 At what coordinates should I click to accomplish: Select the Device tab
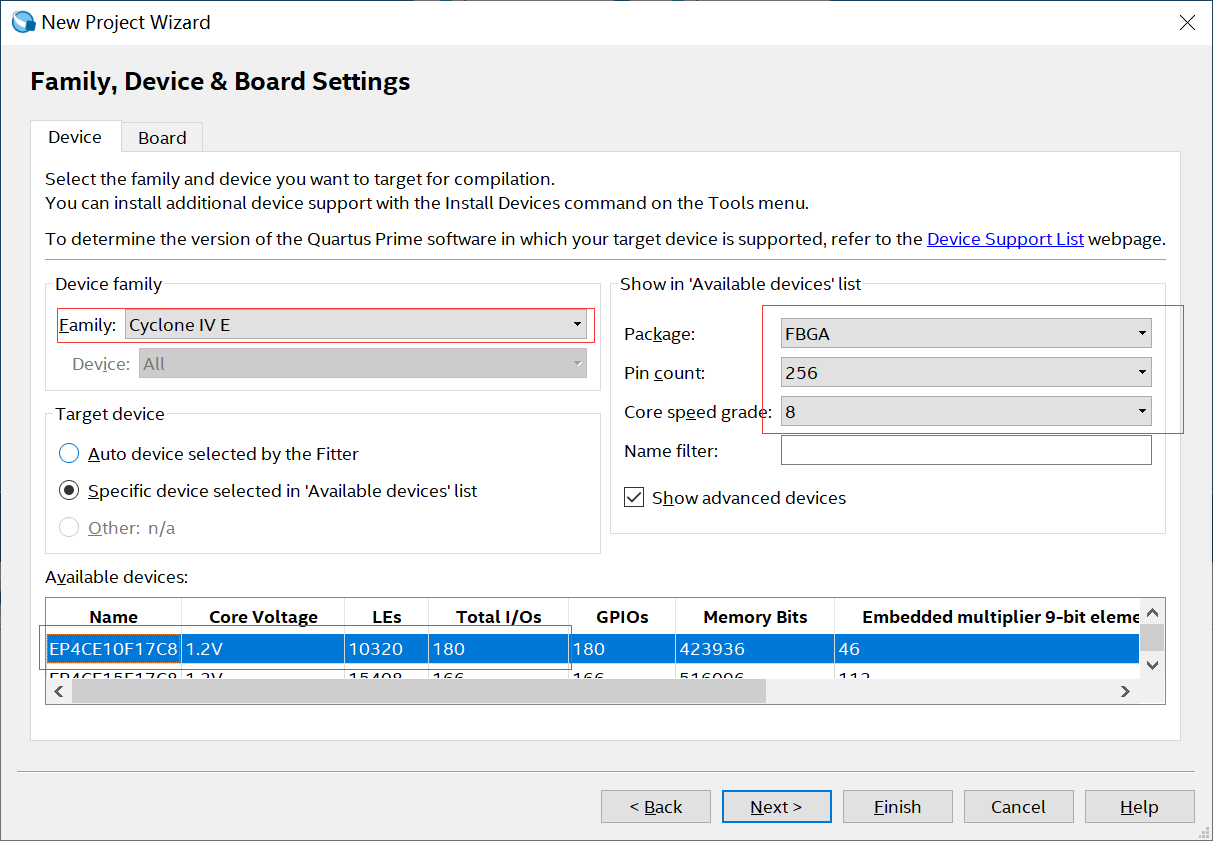75,137
